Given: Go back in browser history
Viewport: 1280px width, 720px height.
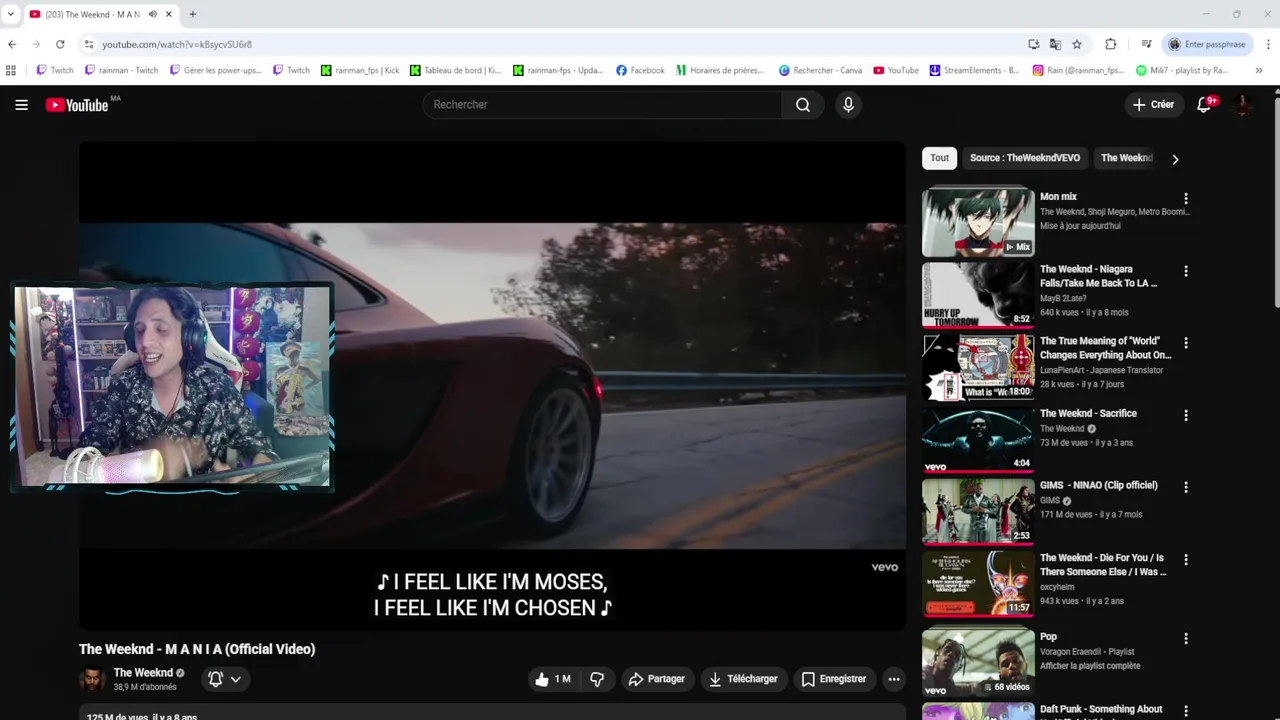Looking at the screenshot, I should tap(12, 44).
